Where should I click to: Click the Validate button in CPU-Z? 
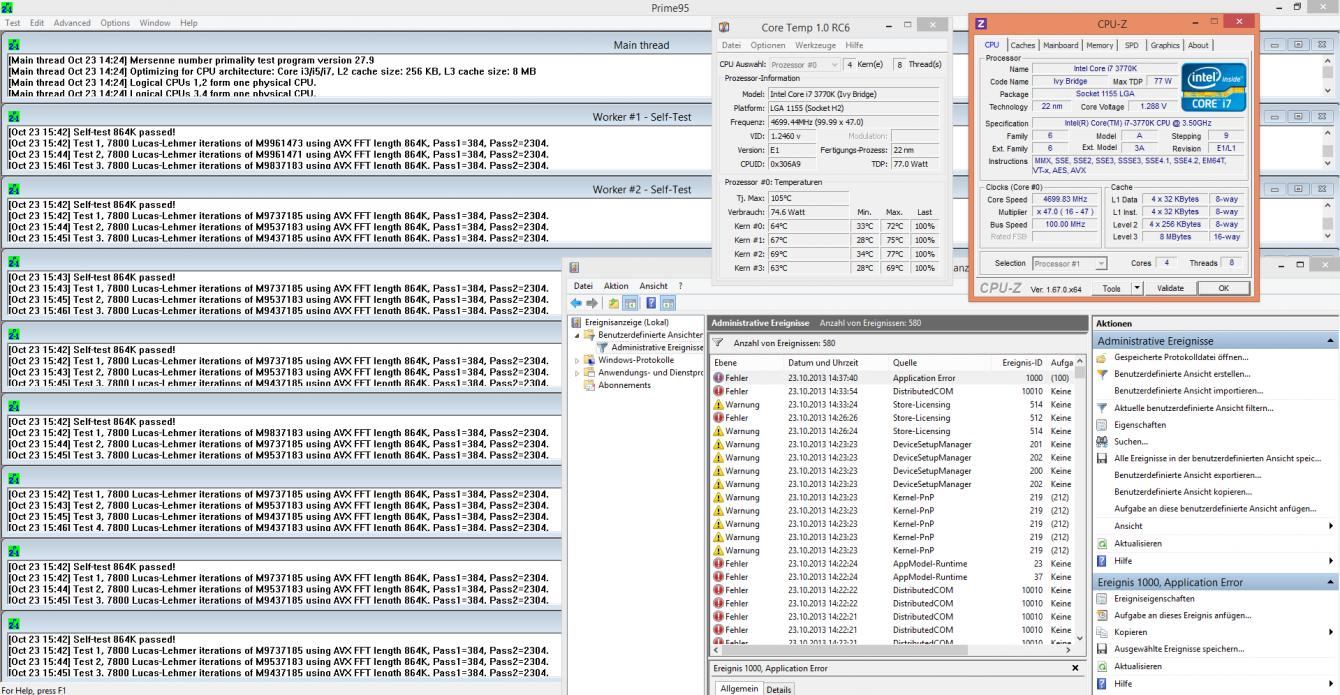pos(1170,288)
